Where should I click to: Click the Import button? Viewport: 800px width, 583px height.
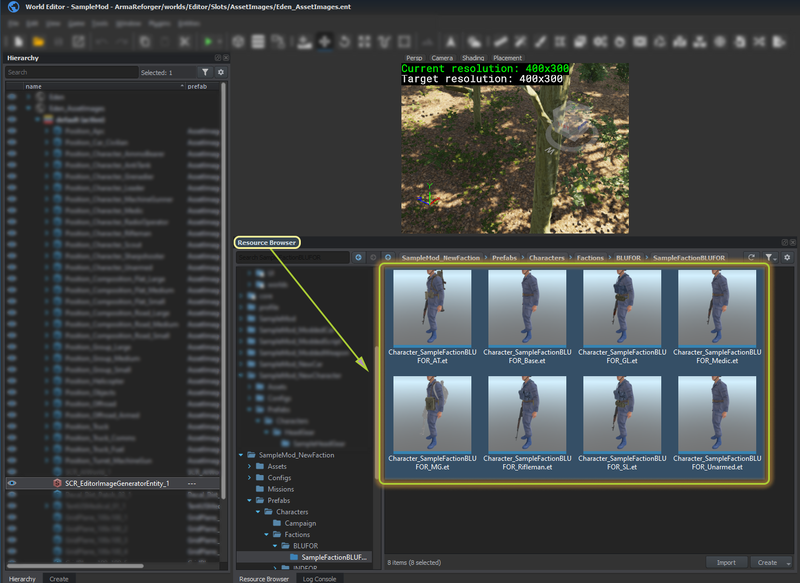[726, 563]
